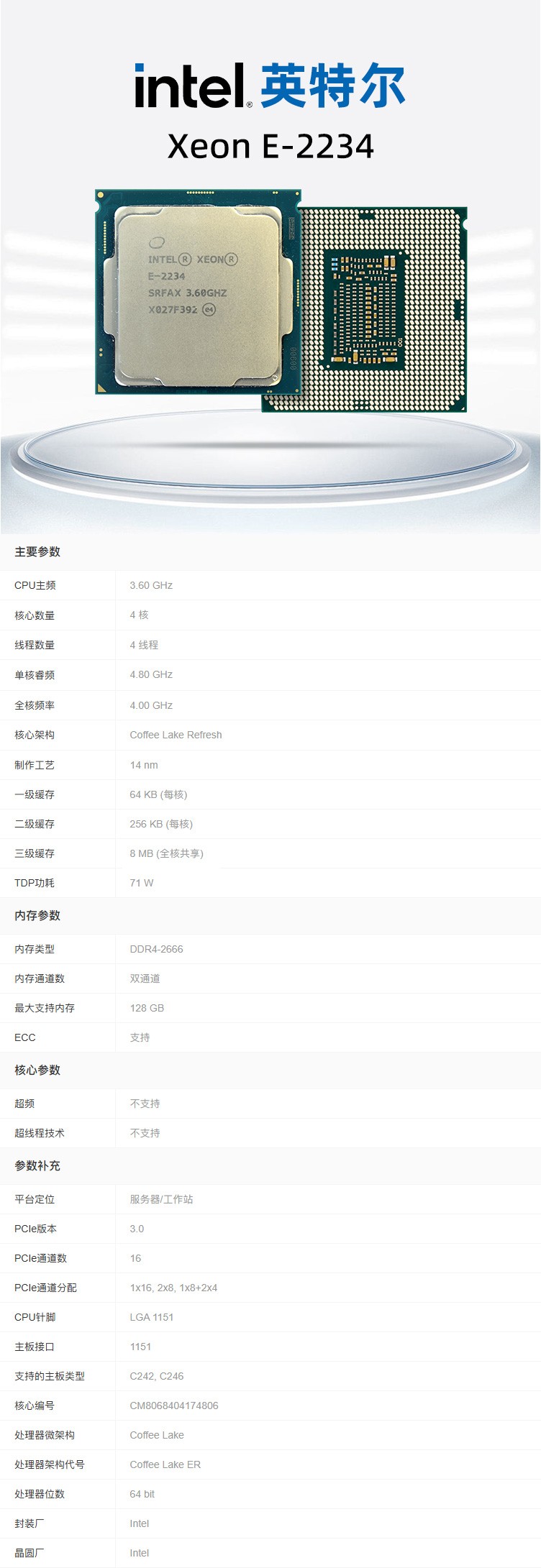Click the 128 GB max memory value
541x1568 pixels.
pyautogui.click(x=147, y=1008)
